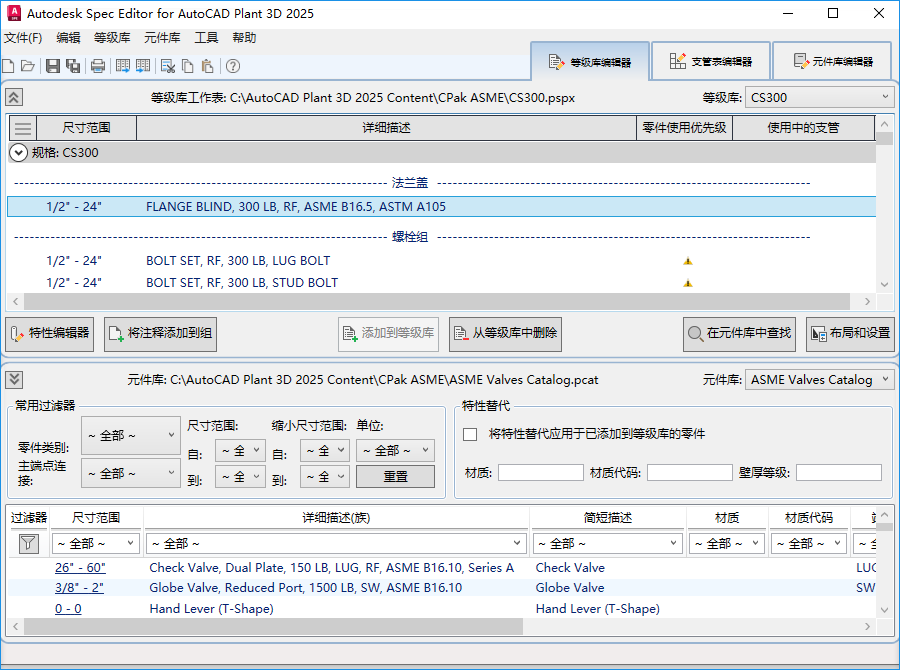Viewport: 900px width, 670px height.
Task: Select the 等级库编辑器 tab
Action: click(x=590, y=61)
